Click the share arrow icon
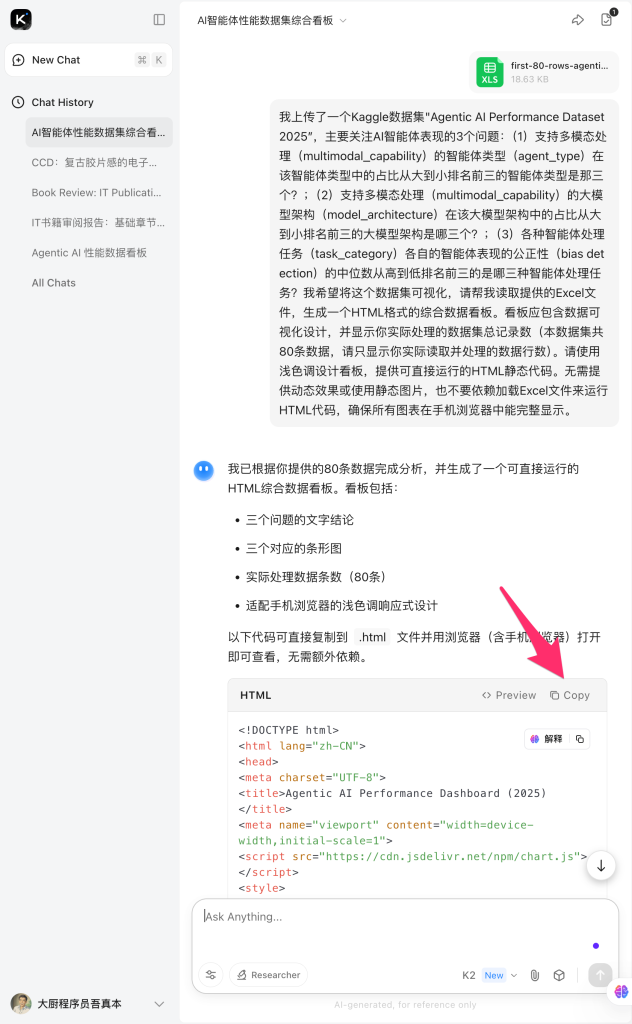This screenshot has height=1024, width=632. (577, 20)
